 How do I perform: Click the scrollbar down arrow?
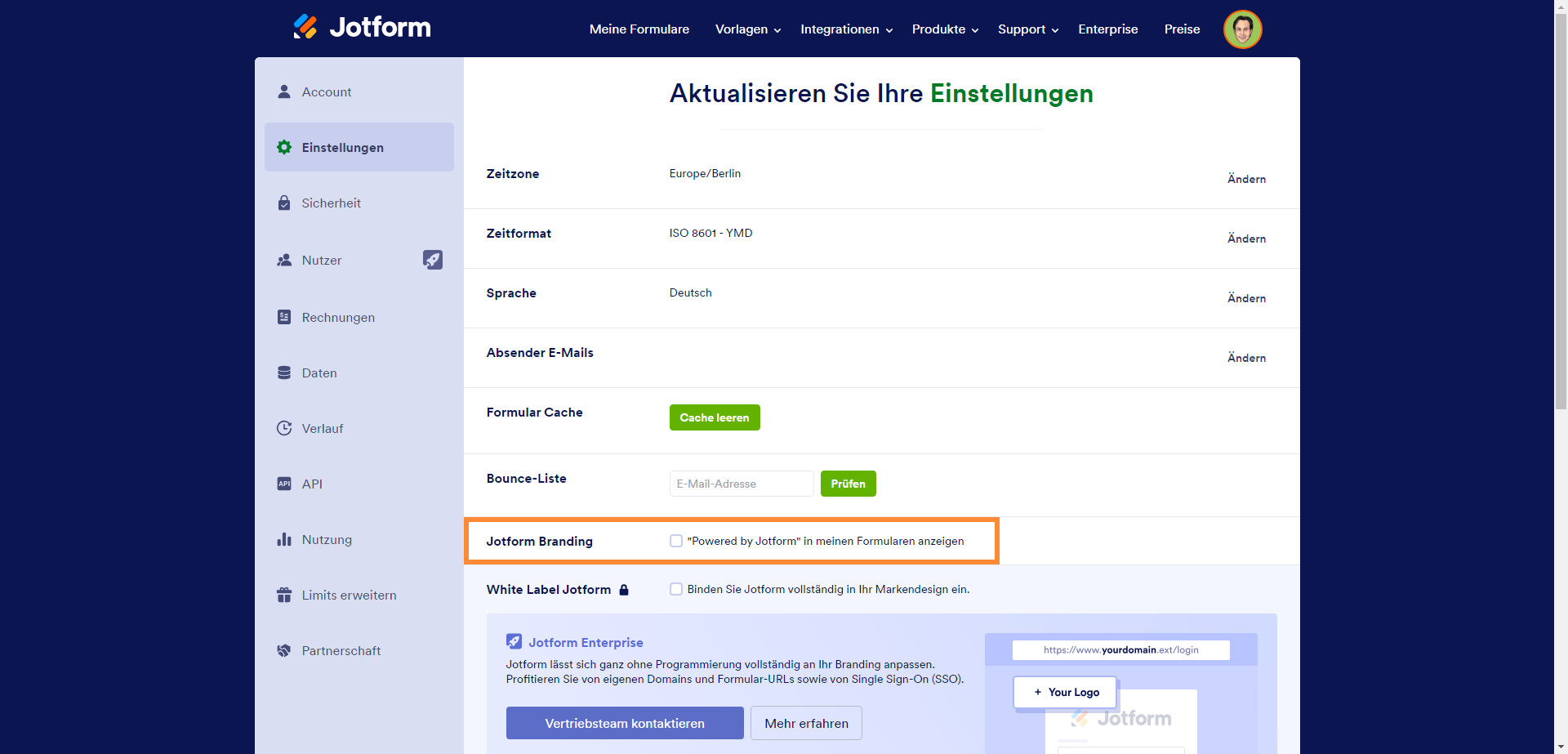(x=1561, y=747)
